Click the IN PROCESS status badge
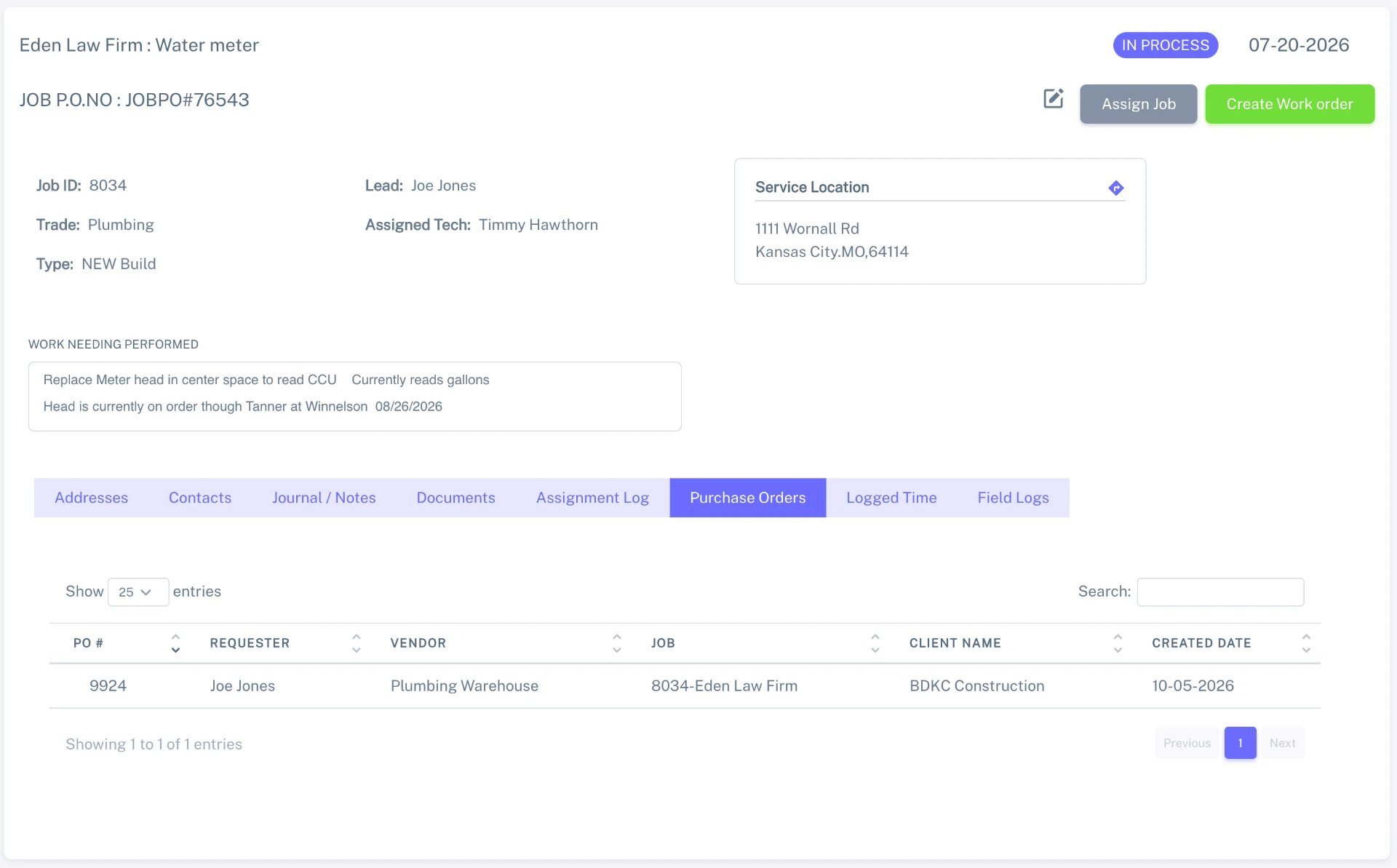Image resolution: width=1397 pixels, height=868 pixels. point(1165,45)
